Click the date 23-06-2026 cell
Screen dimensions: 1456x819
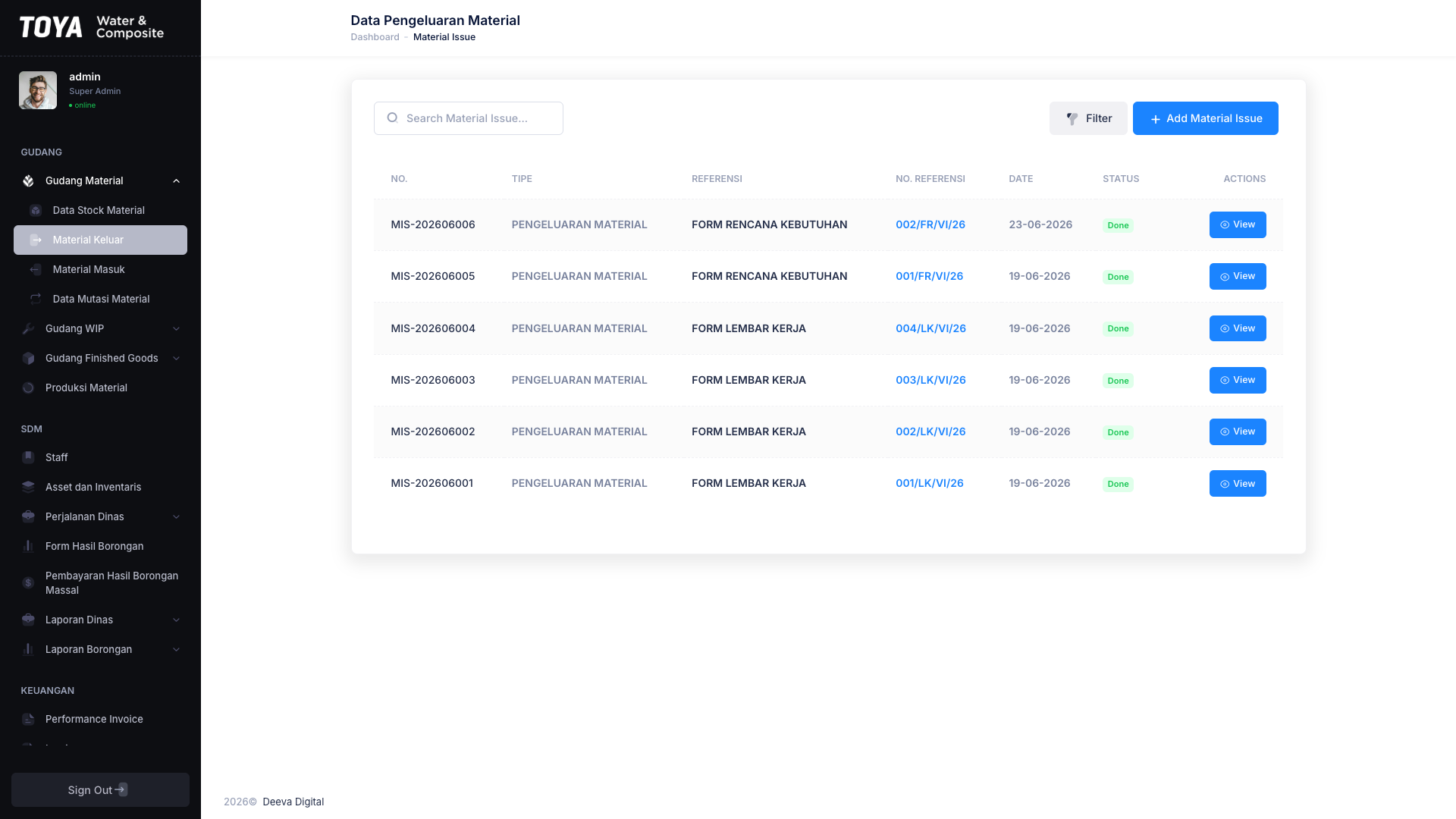pos(1040,225)
